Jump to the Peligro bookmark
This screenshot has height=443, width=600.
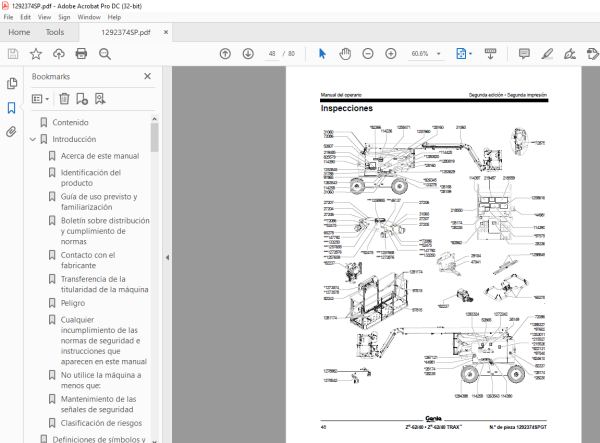(73, 303)
